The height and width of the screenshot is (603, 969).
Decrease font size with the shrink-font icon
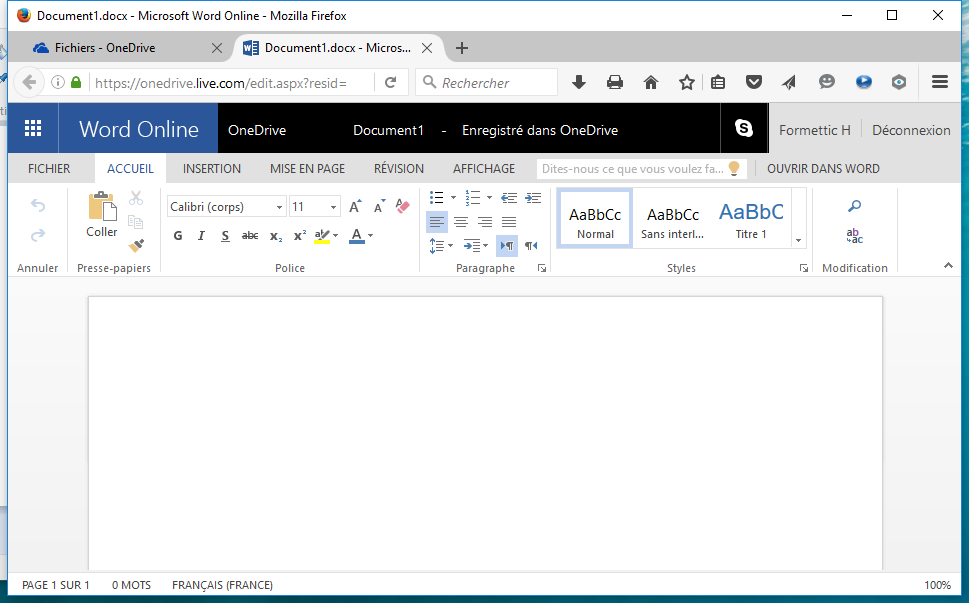379,206
